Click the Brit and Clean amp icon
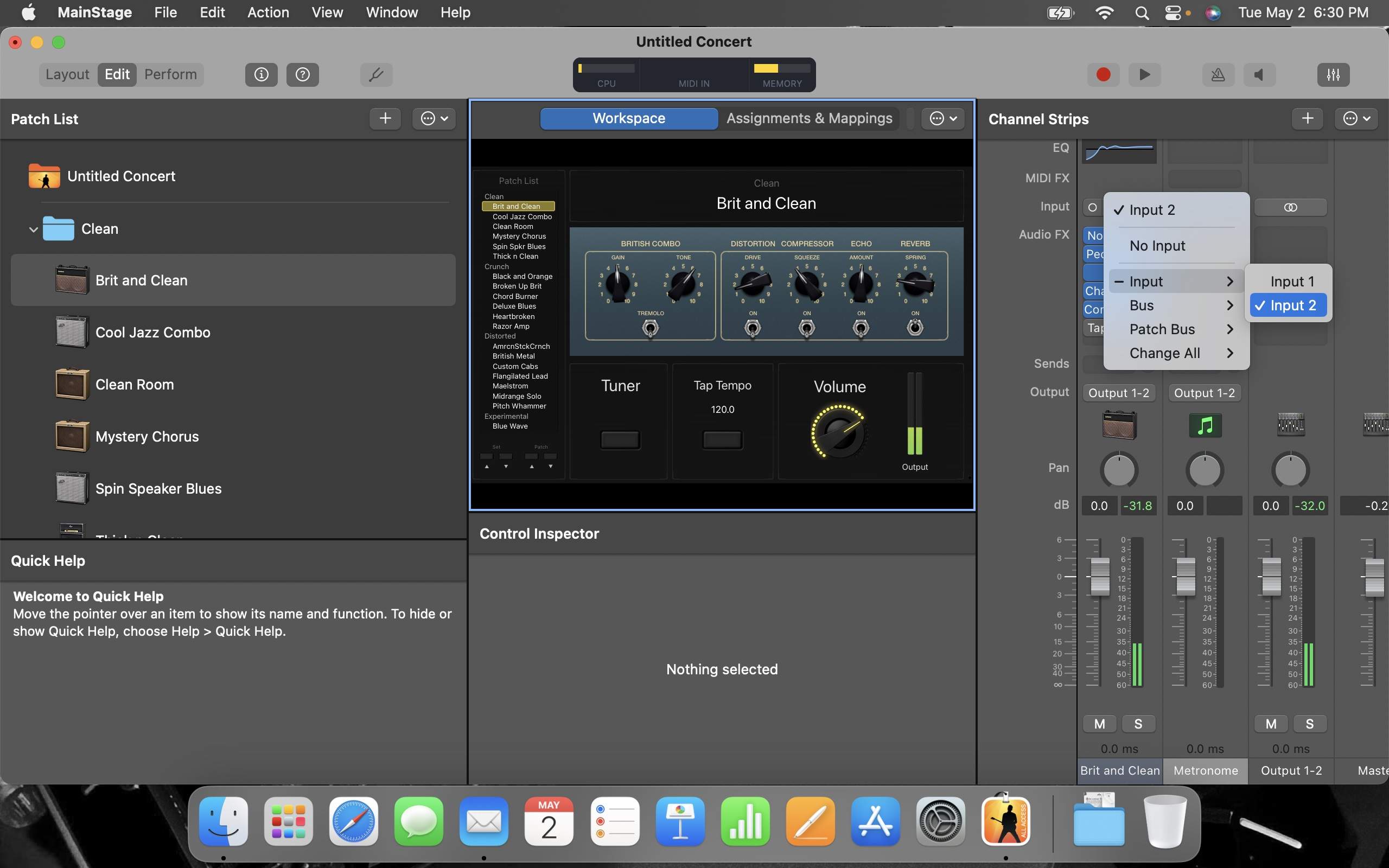Viewport: 1389px width, 868px height. coord(72,280)
